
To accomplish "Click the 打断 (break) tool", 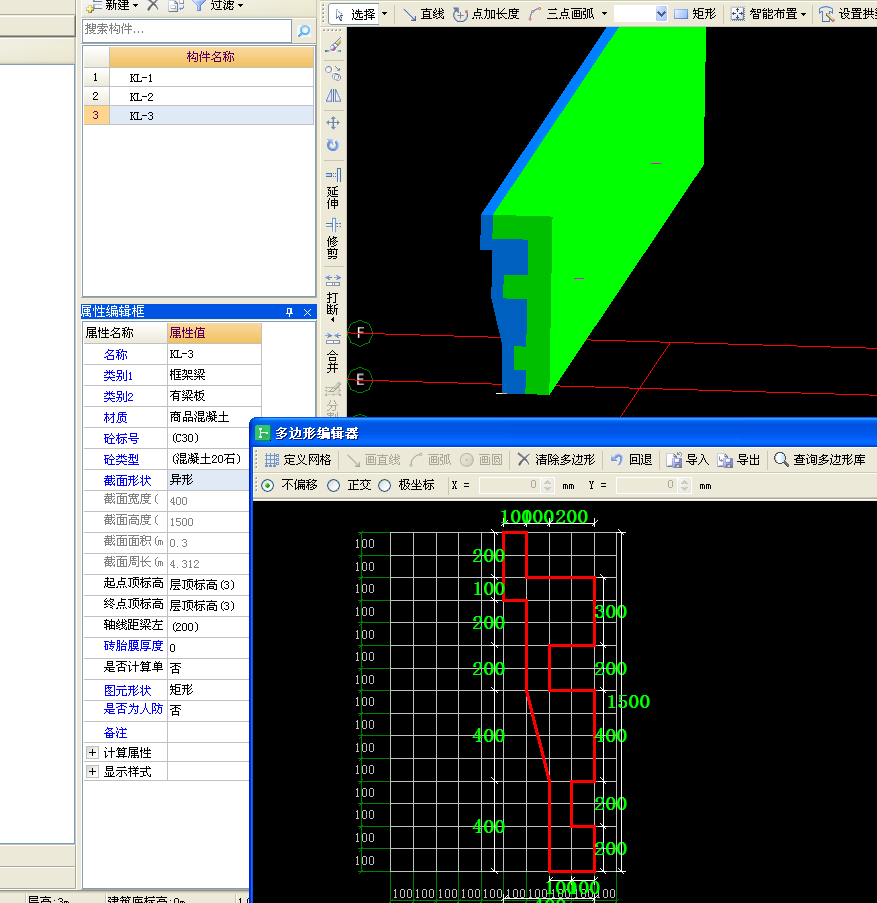I will coord(333,297).
